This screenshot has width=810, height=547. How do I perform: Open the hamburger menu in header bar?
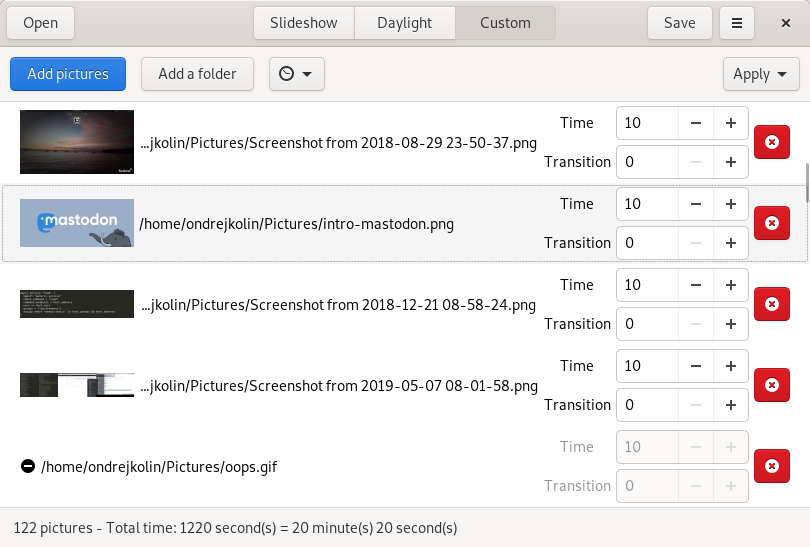pyautogui.click(x=736, y=23)
